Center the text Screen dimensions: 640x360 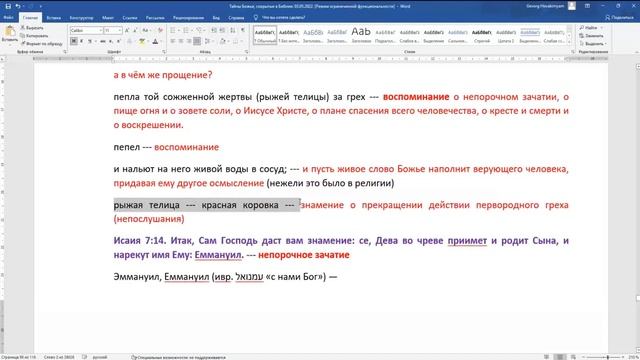[x=181, y=41]
